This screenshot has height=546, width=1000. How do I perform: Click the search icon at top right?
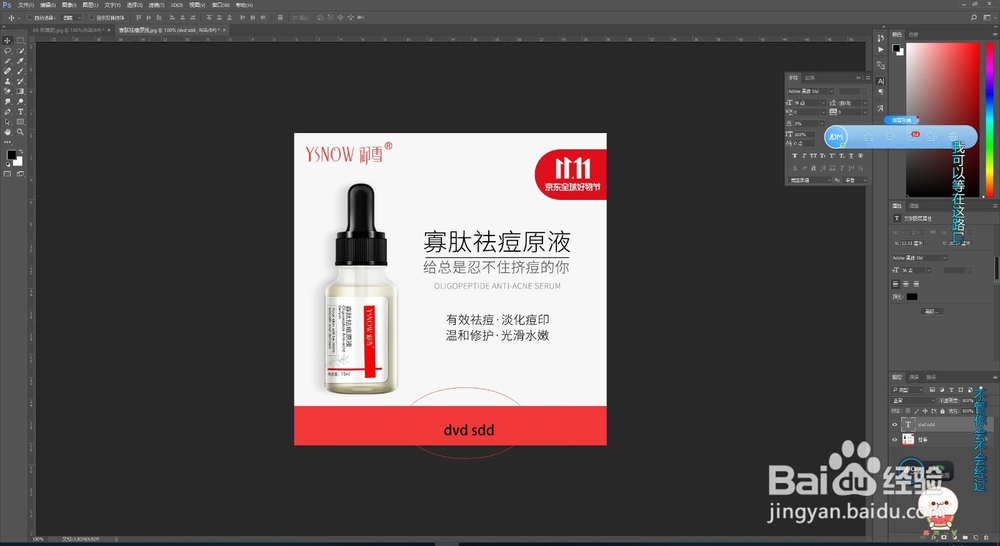tap(974, 17)
